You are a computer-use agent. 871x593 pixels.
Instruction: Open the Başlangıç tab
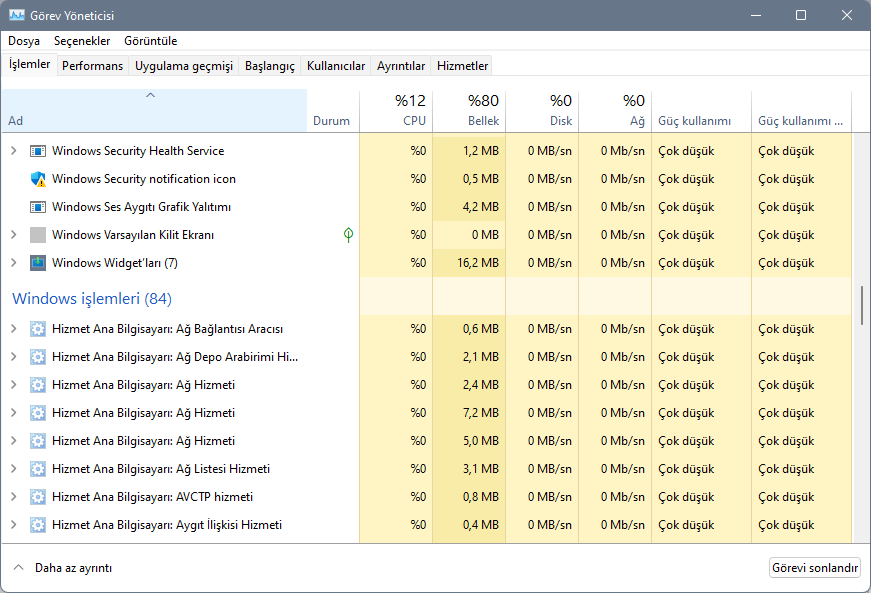click(x=271, y=66)
